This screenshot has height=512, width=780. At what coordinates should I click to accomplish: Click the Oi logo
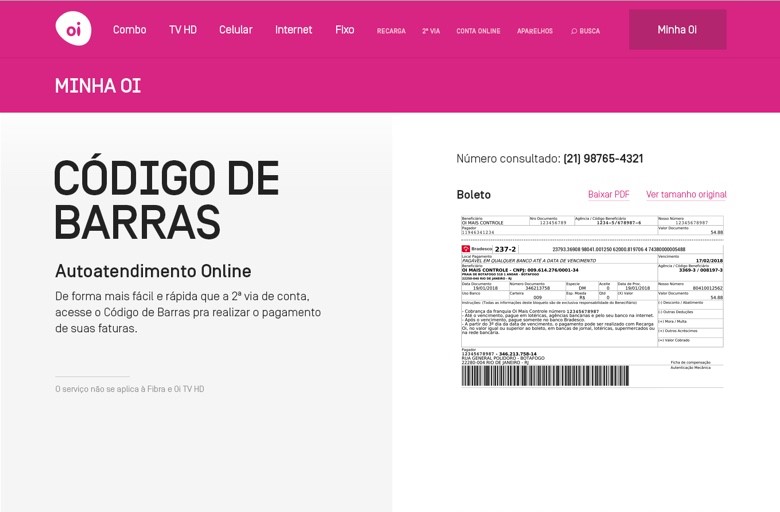74,29
